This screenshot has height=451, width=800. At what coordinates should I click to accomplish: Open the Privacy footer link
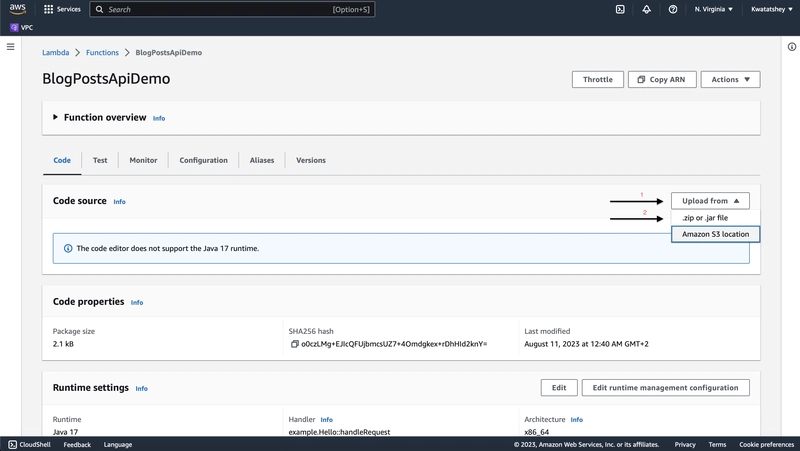tap(685, 445)
